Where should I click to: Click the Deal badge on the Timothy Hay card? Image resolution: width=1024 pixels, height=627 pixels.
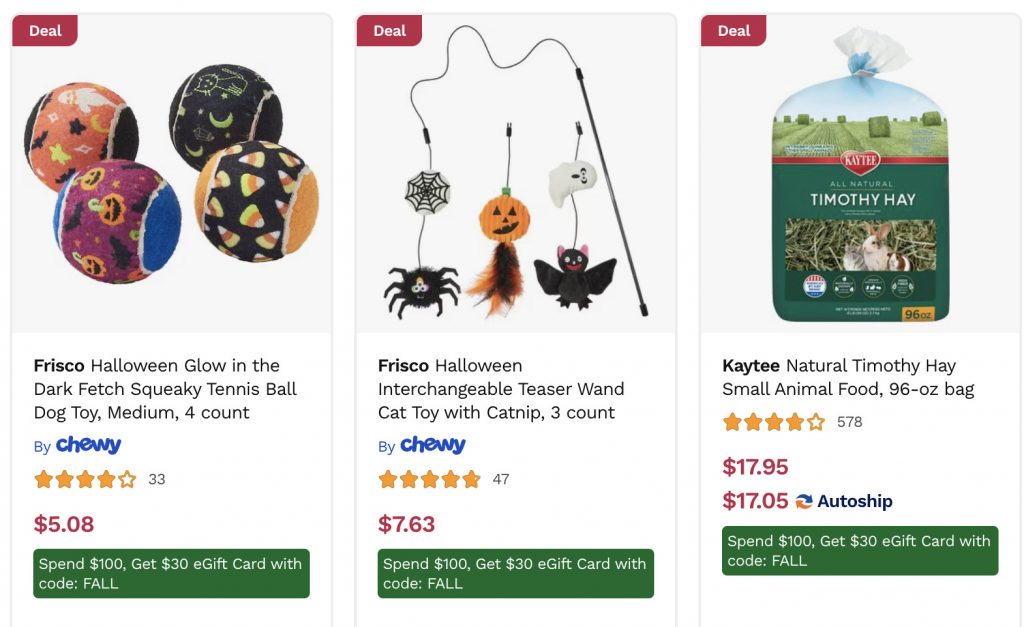pos(733,31)
